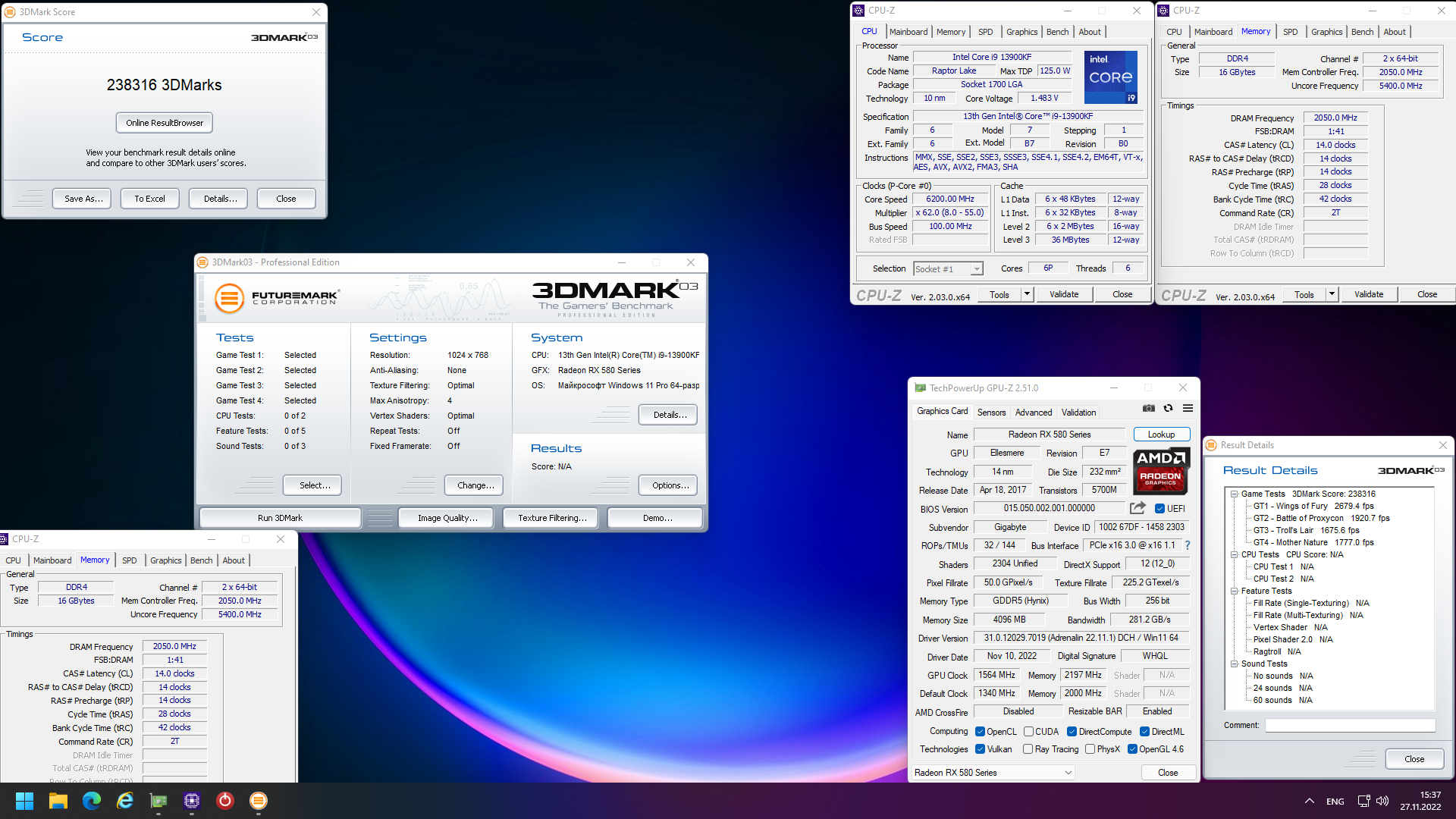
Task: Open the Bench tab in top-left CPU-Z CPU window
Action: (1057, 32)
